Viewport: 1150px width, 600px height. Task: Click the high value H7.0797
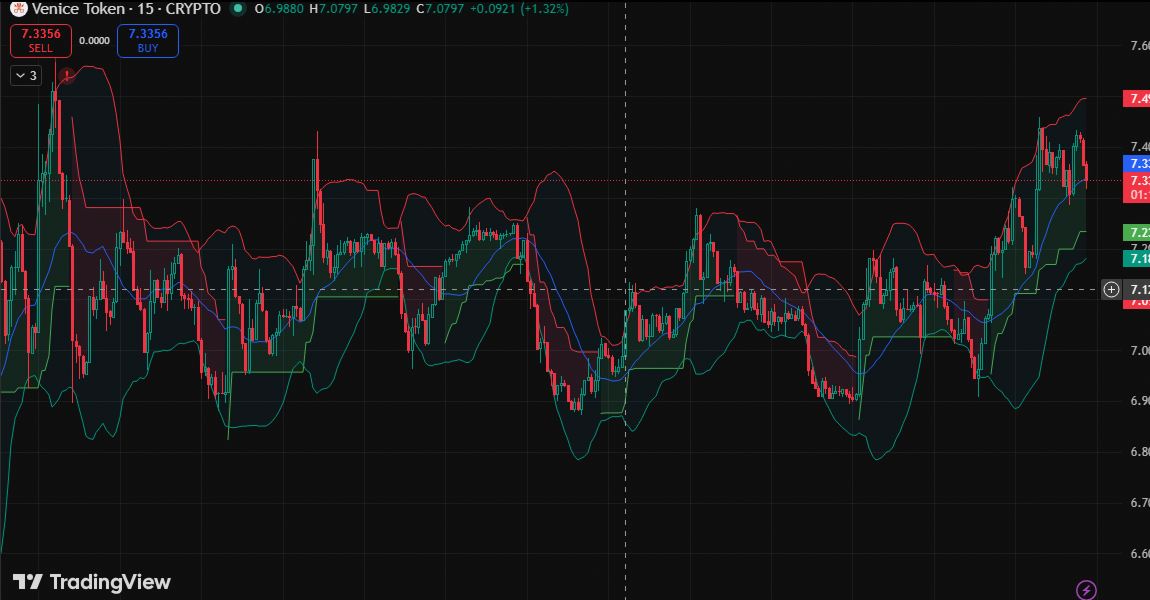tap(333, 9)
